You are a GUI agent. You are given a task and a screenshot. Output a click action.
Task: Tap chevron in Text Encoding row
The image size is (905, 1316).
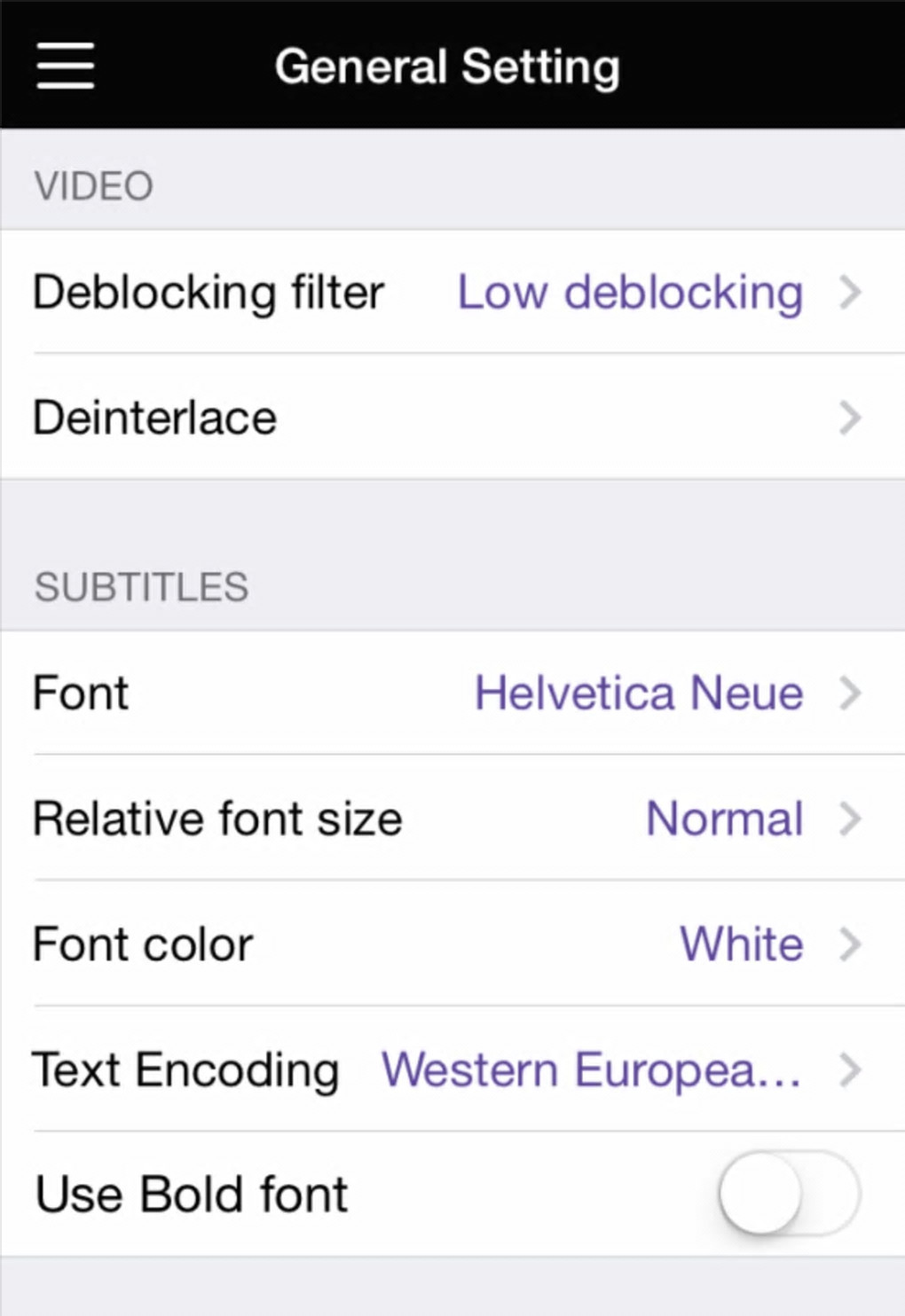click(x=850, y=1069)
